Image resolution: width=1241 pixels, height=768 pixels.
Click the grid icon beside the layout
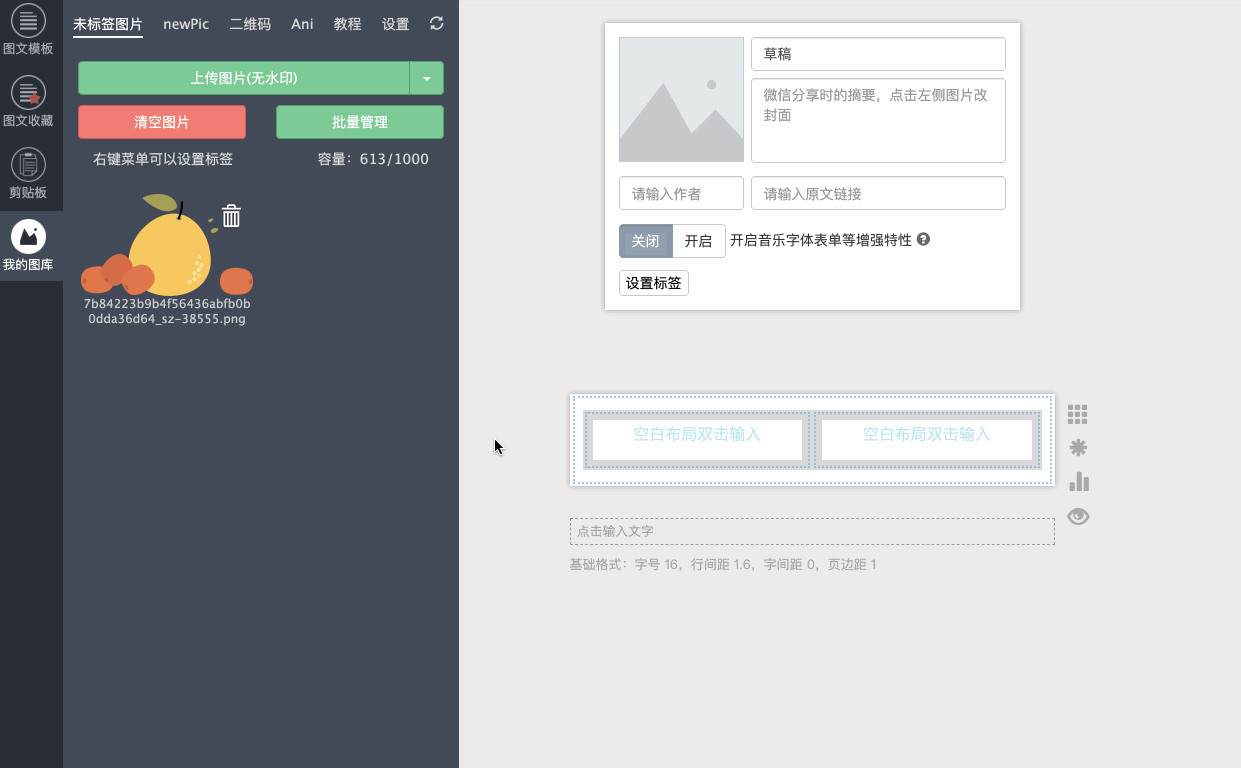pos(1077,414)
